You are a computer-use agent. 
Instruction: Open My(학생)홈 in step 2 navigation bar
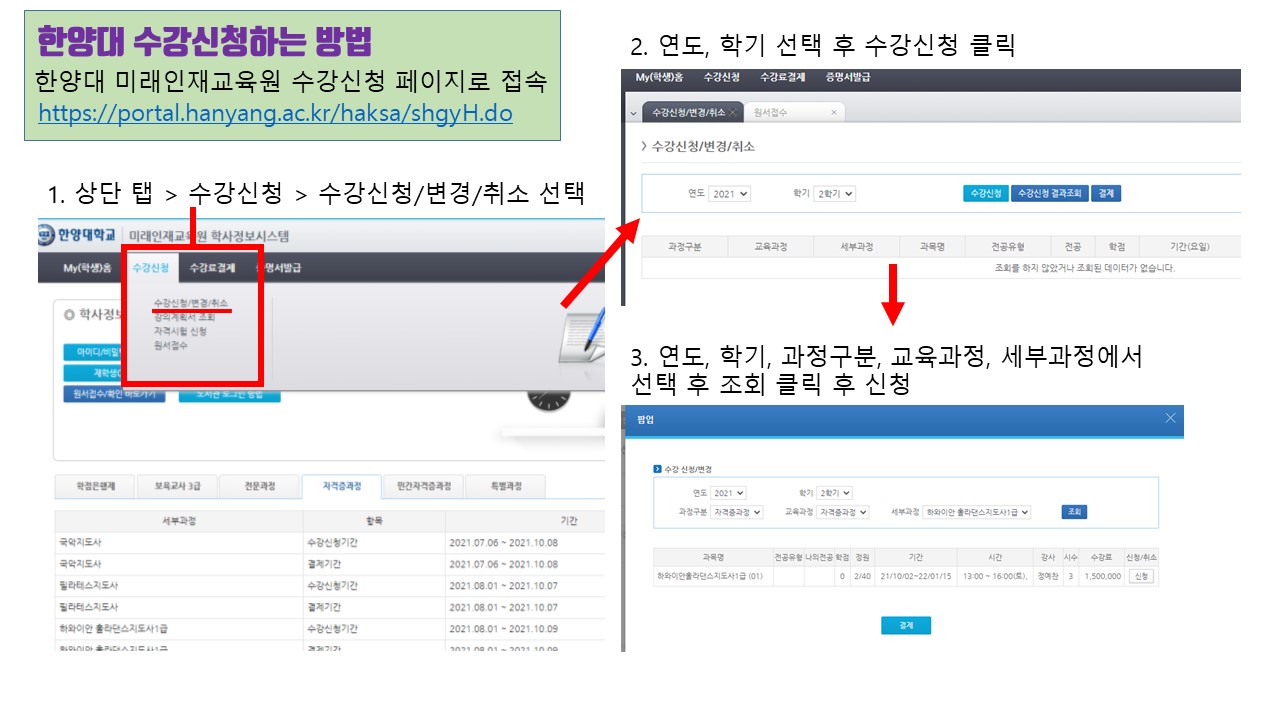[x=660, y=77]
